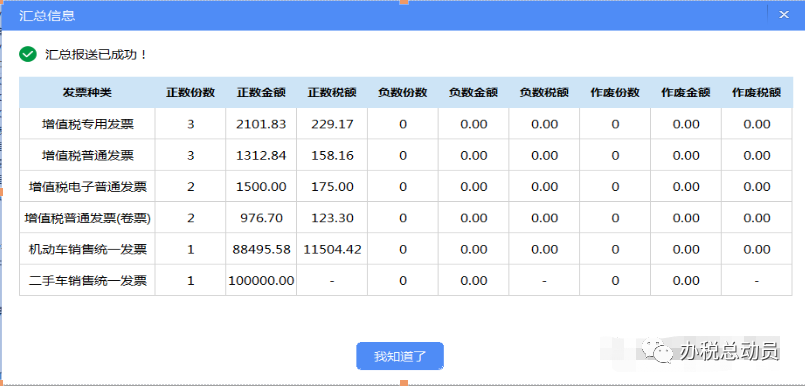The width and height of the screenshot is (805, 386).
Task: Click the amount cell 976.70
Action: (261, 218)
